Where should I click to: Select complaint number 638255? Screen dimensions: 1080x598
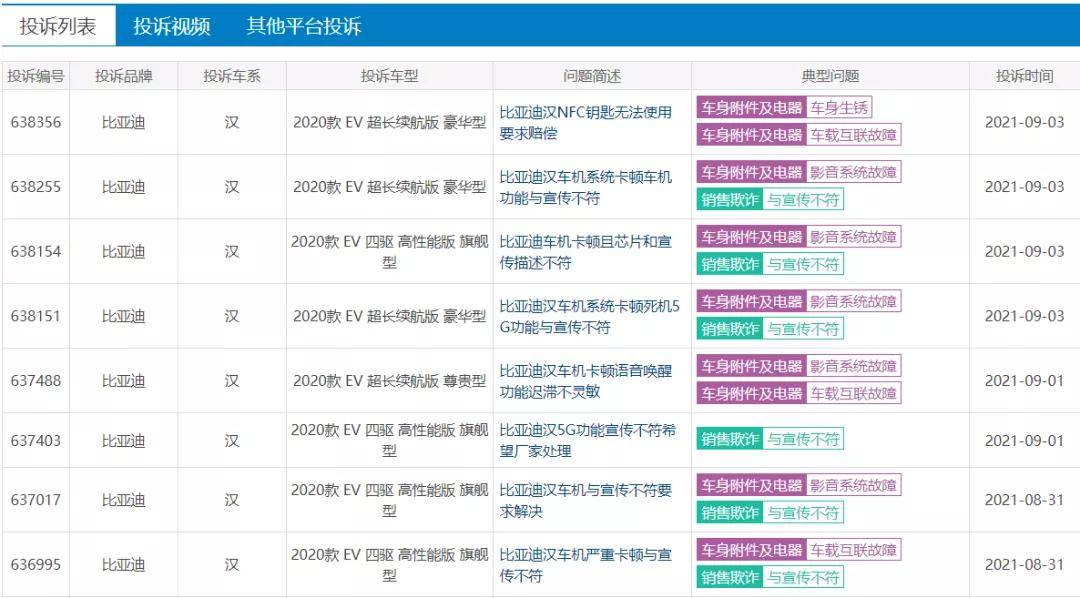[36, 187]
